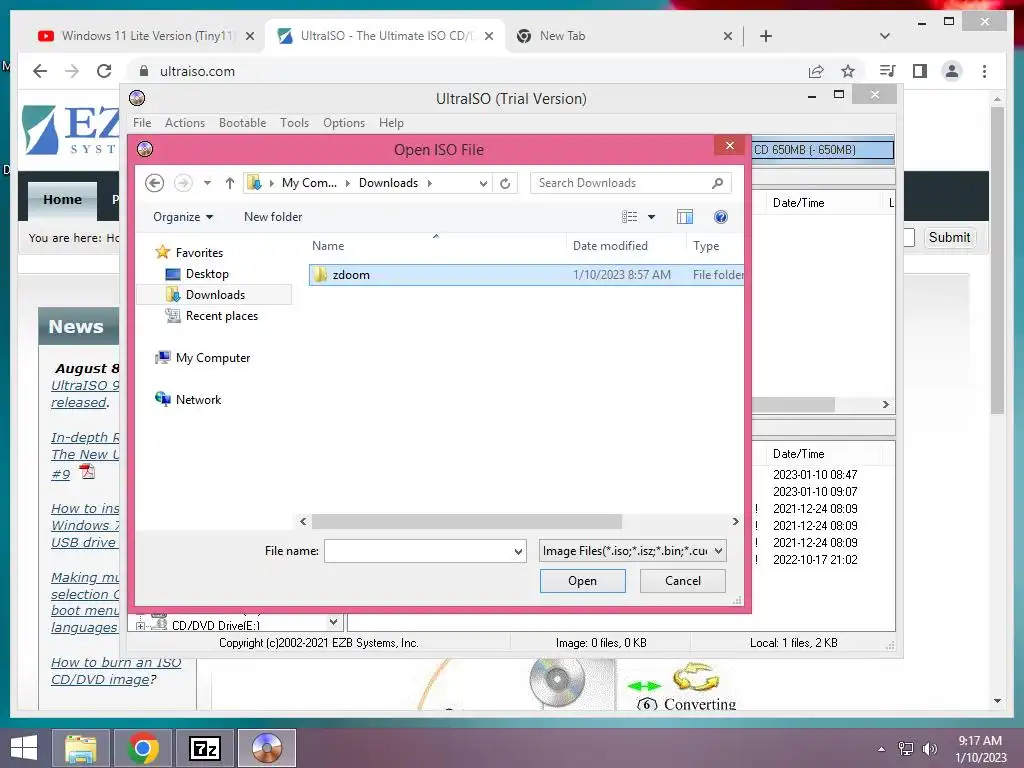Image resolution: width=1024 pixels, height=768 pixels.
Task: Click the Submit button on webpage
Action: (949, 238)
